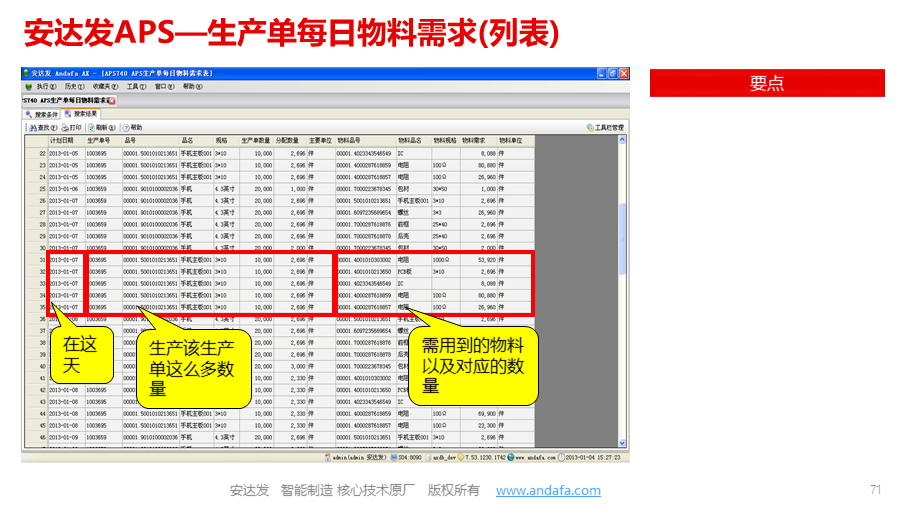Click the 品号 column header

(x=150, y=141)
